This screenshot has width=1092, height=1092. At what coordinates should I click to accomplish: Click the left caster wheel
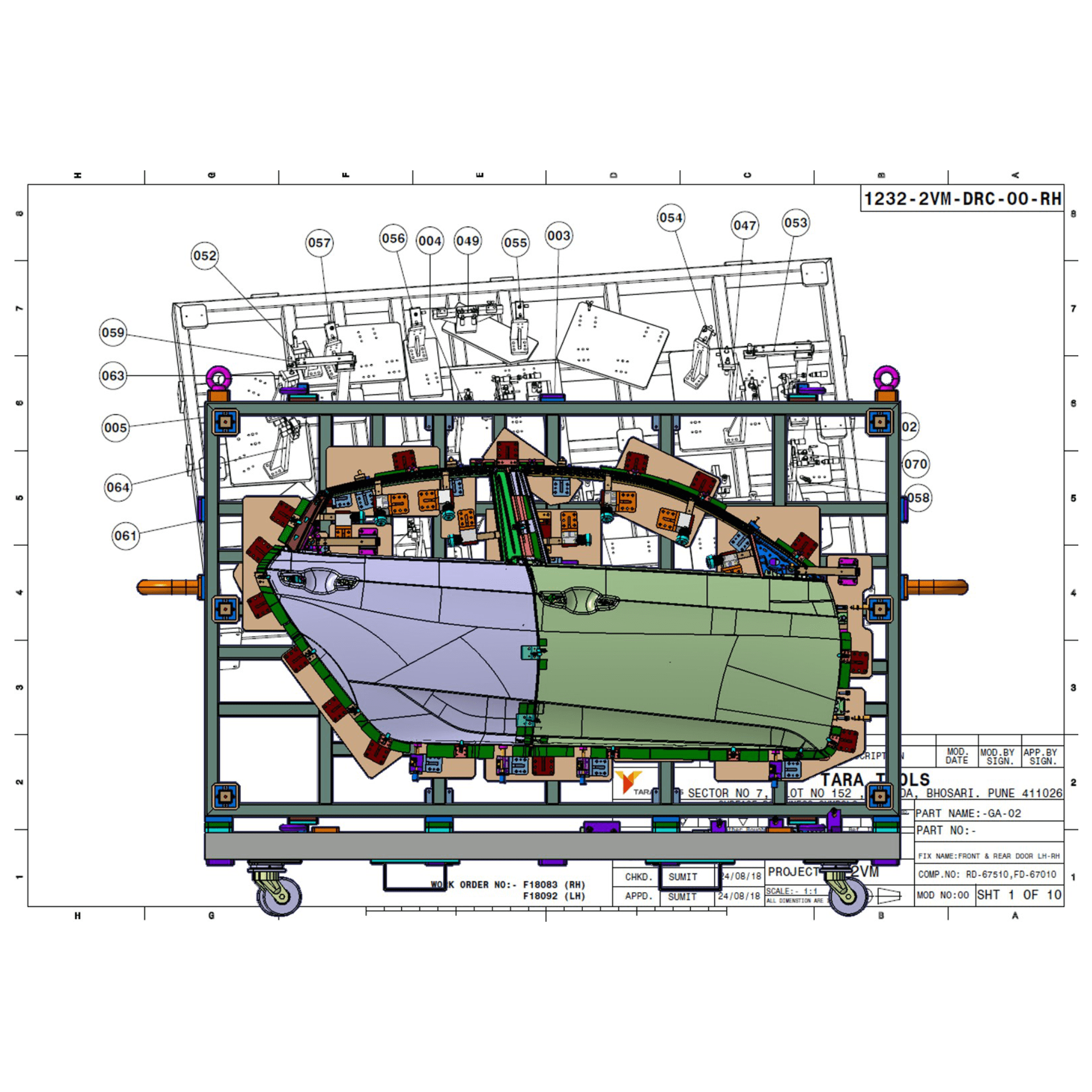click(x=279, y=896)
